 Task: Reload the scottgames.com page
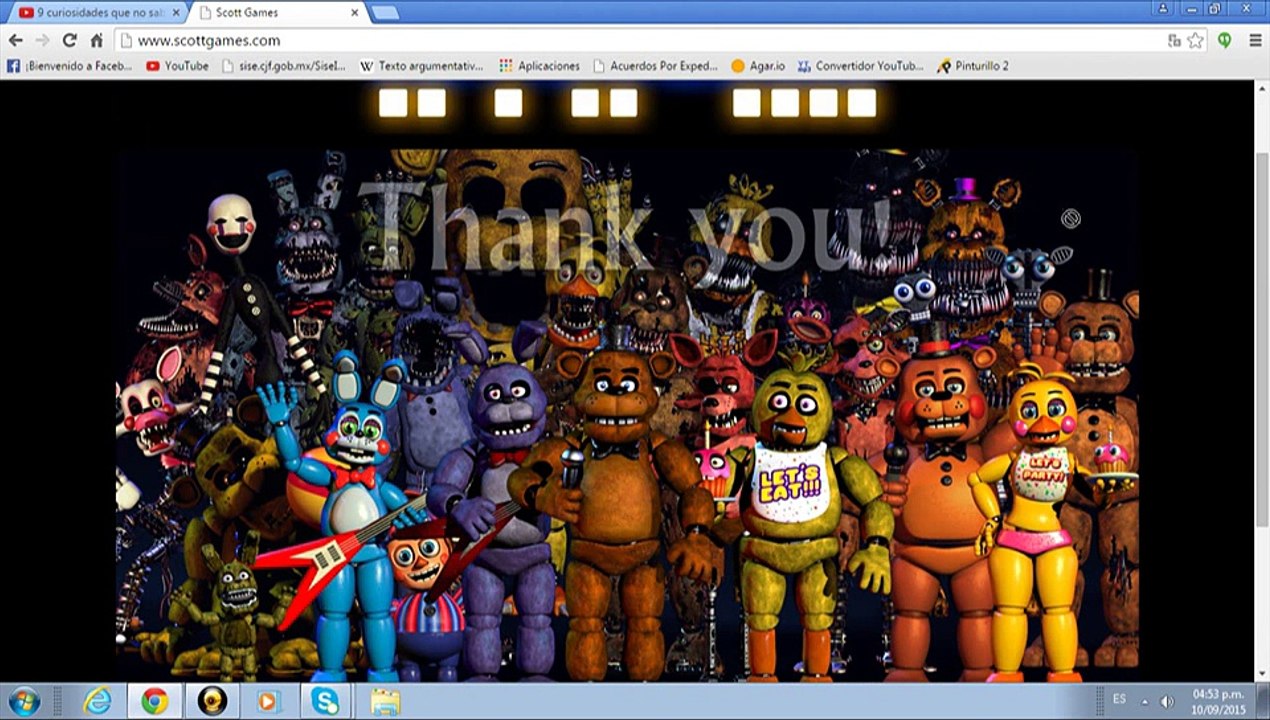pos(69,41)
